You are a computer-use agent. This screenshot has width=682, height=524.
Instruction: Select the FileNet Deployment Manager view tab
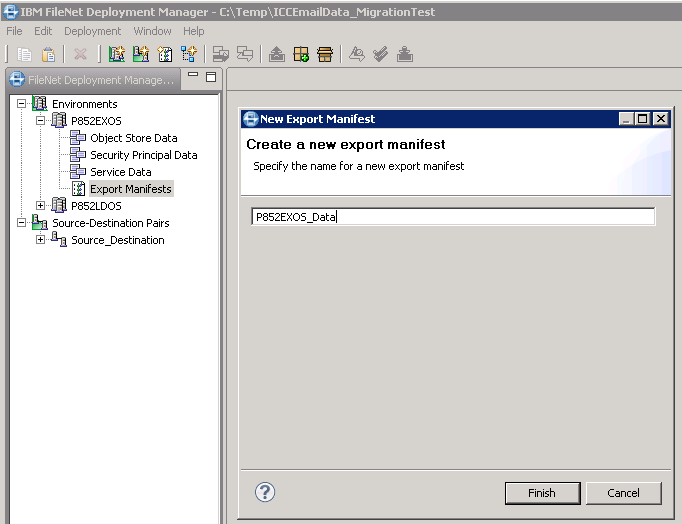tap(93, 80)
